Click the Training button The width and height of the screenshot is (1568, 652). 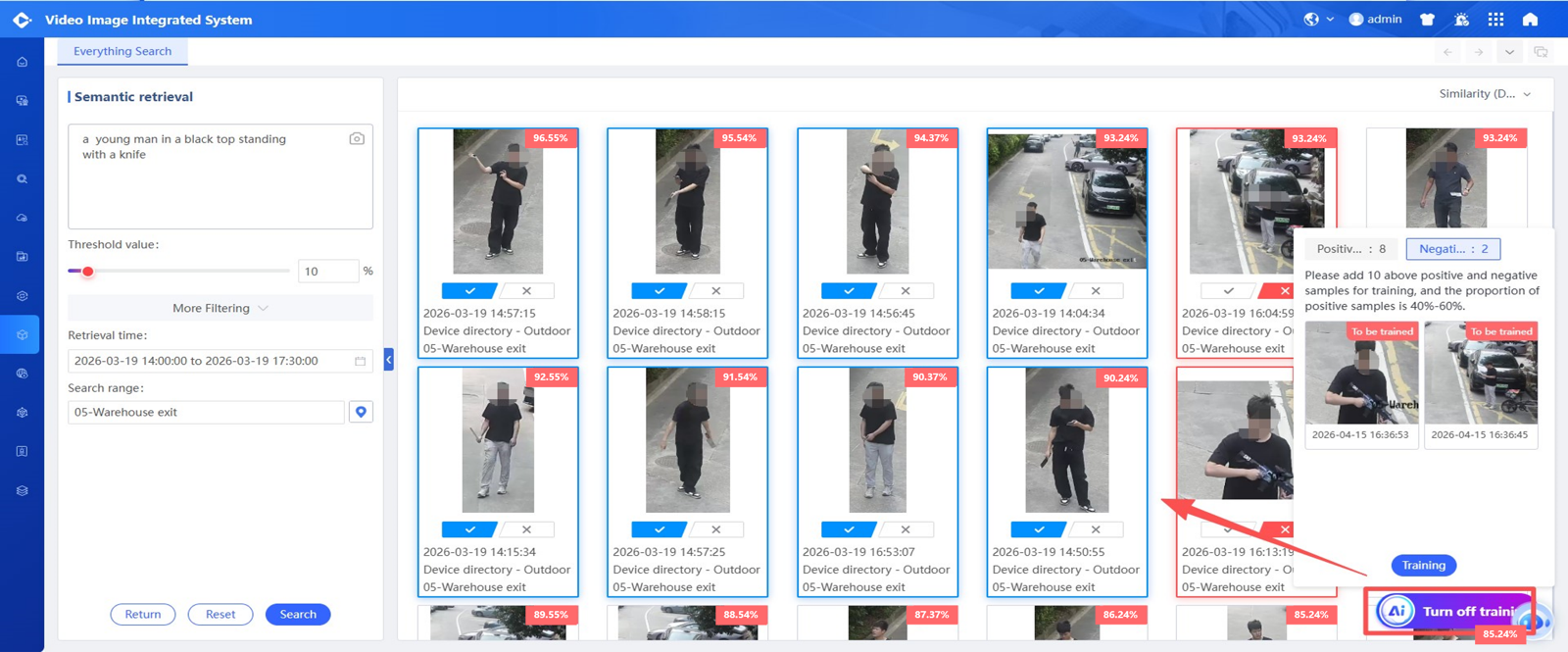coord(1424,566)
